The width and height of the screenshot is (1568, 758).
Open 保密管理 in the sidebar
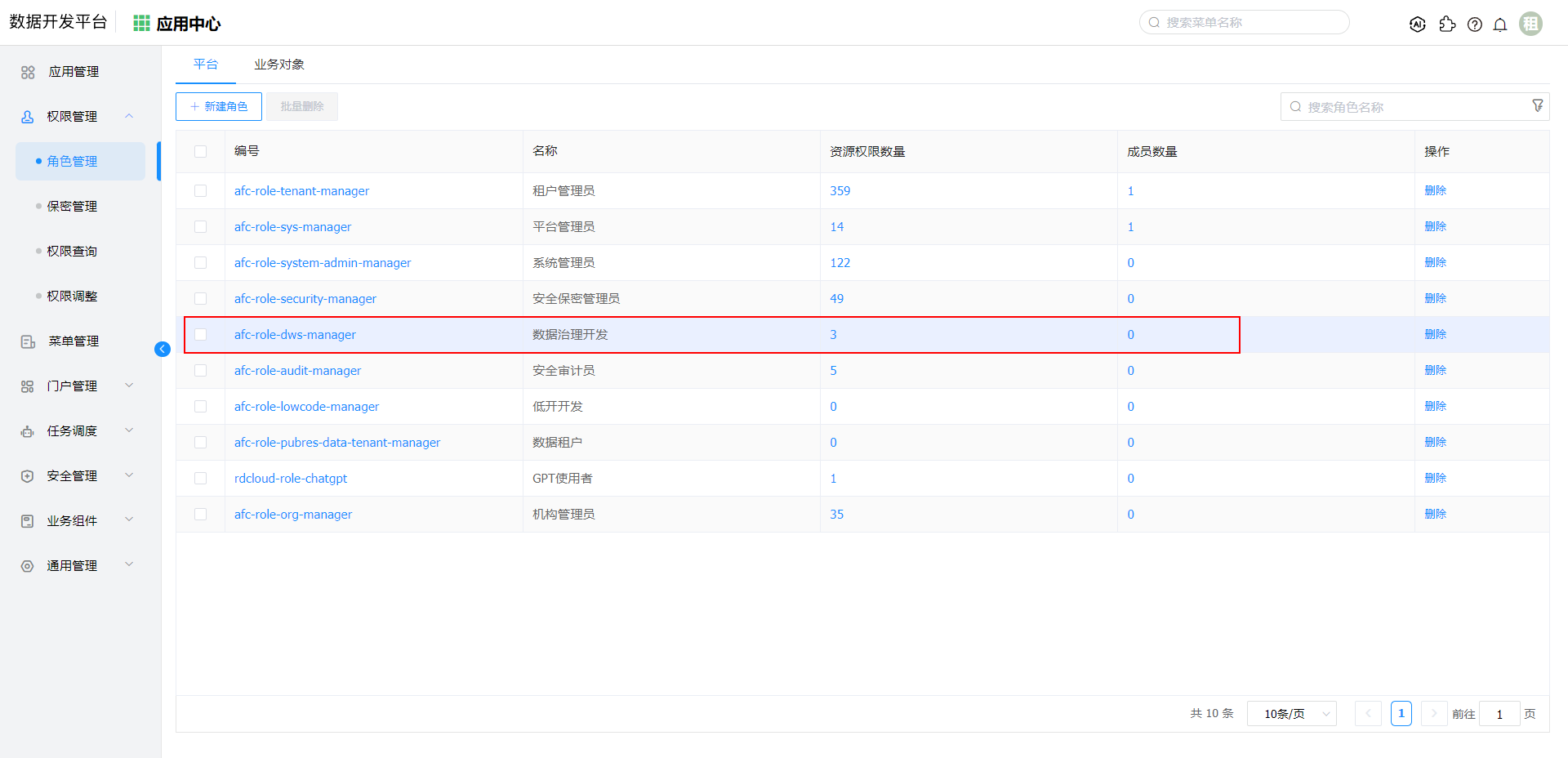point(72,206)
